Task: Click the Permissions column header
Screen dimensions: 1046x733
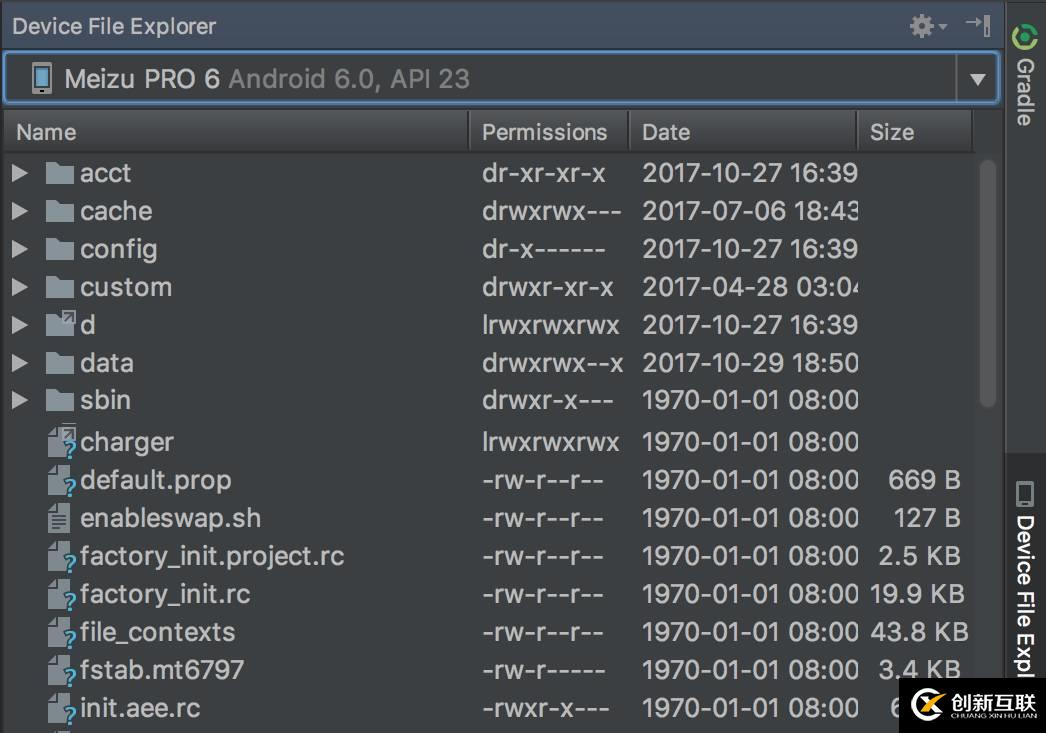Action: pyautogui.click(x=544, y=132)
